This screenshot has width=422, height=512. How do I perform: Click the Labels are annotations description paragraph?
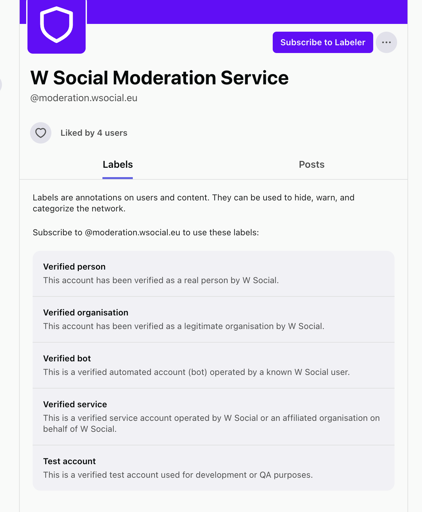click(193, 203)
